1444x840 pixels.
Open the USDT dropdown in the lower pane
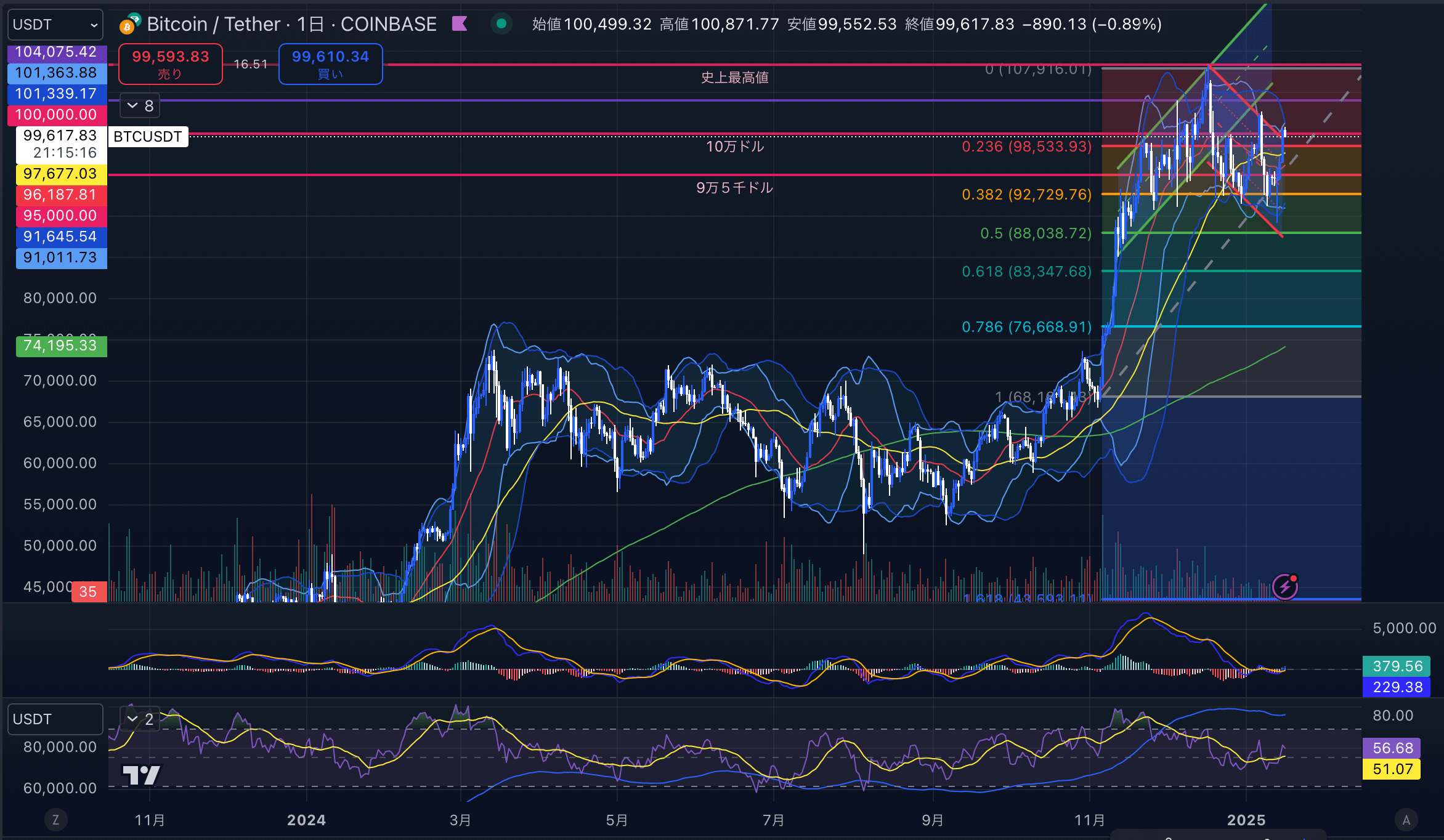click(x=55, y=719)
